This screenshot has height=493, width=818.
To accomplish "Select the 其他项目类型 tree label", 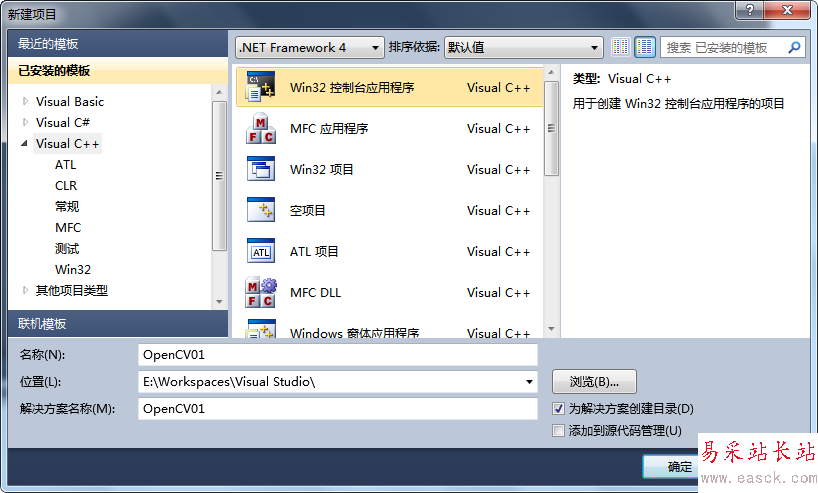I will (71, 290).
